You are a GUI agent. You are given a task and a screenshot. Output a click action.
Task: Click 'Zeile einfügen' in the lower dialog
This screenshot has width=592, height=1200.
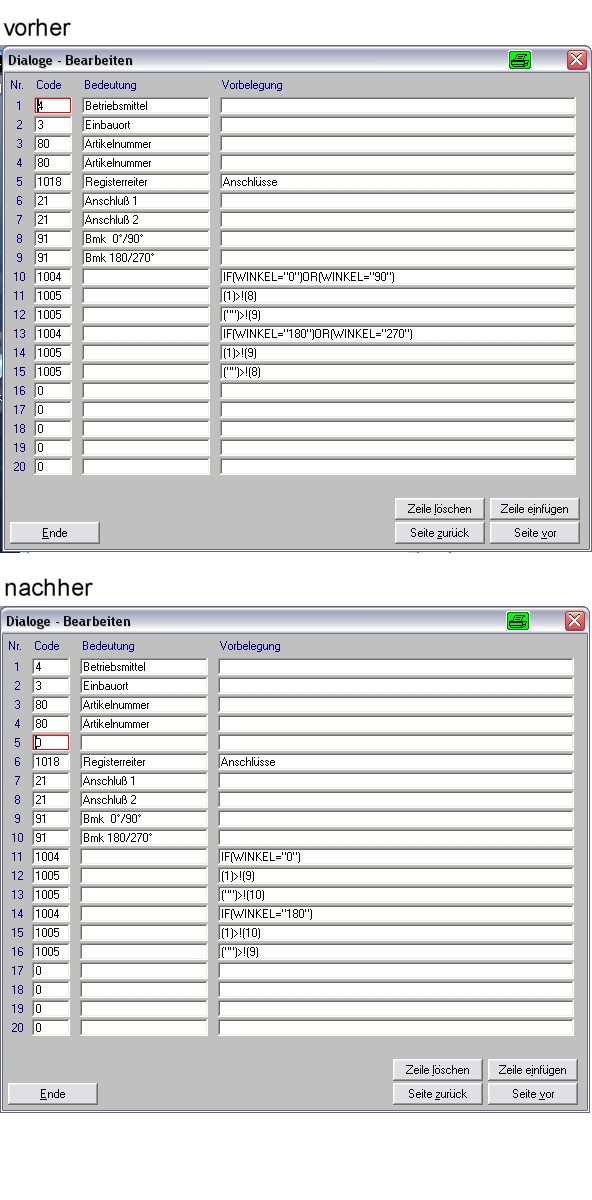(x=532, y=1070)
